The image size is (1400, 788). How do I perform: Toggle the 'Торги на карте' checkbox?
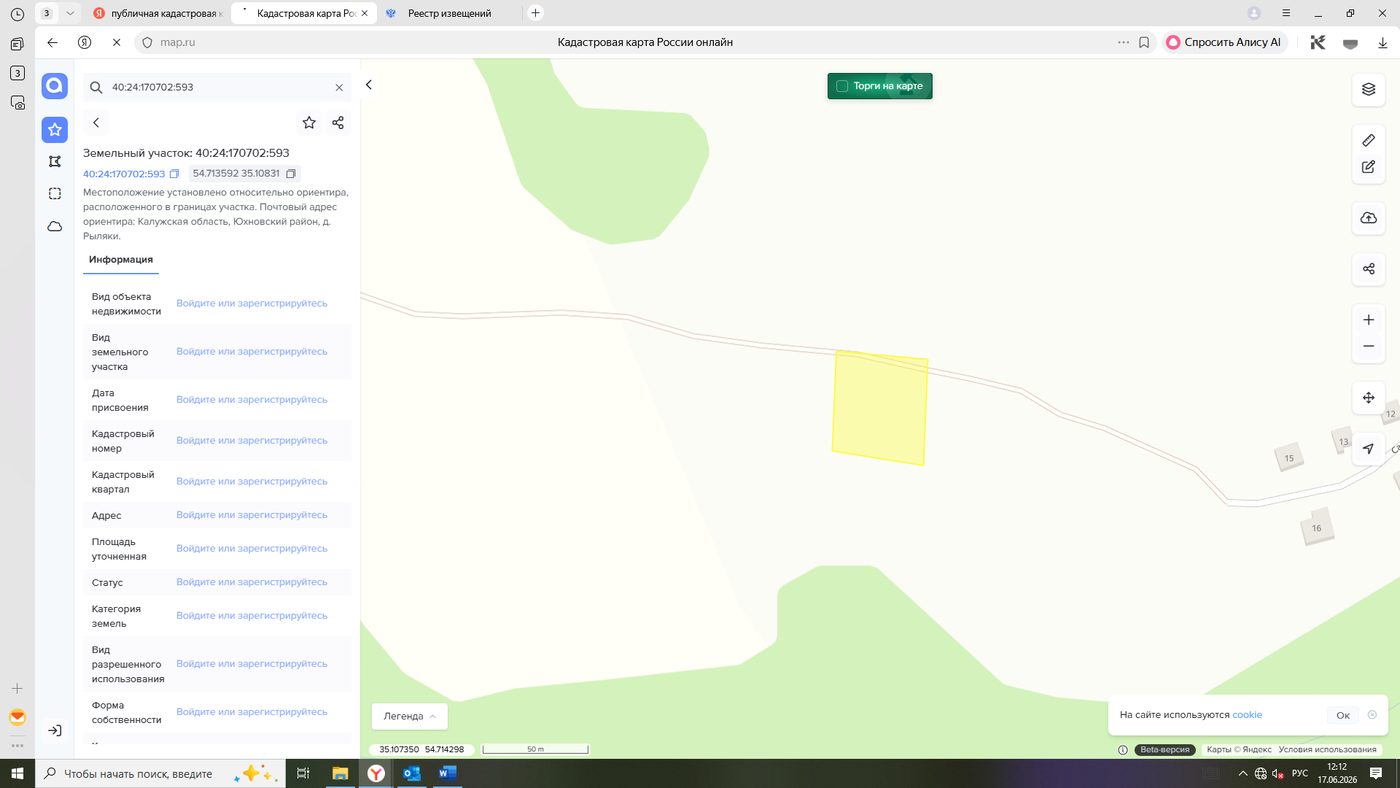(842, 86)
